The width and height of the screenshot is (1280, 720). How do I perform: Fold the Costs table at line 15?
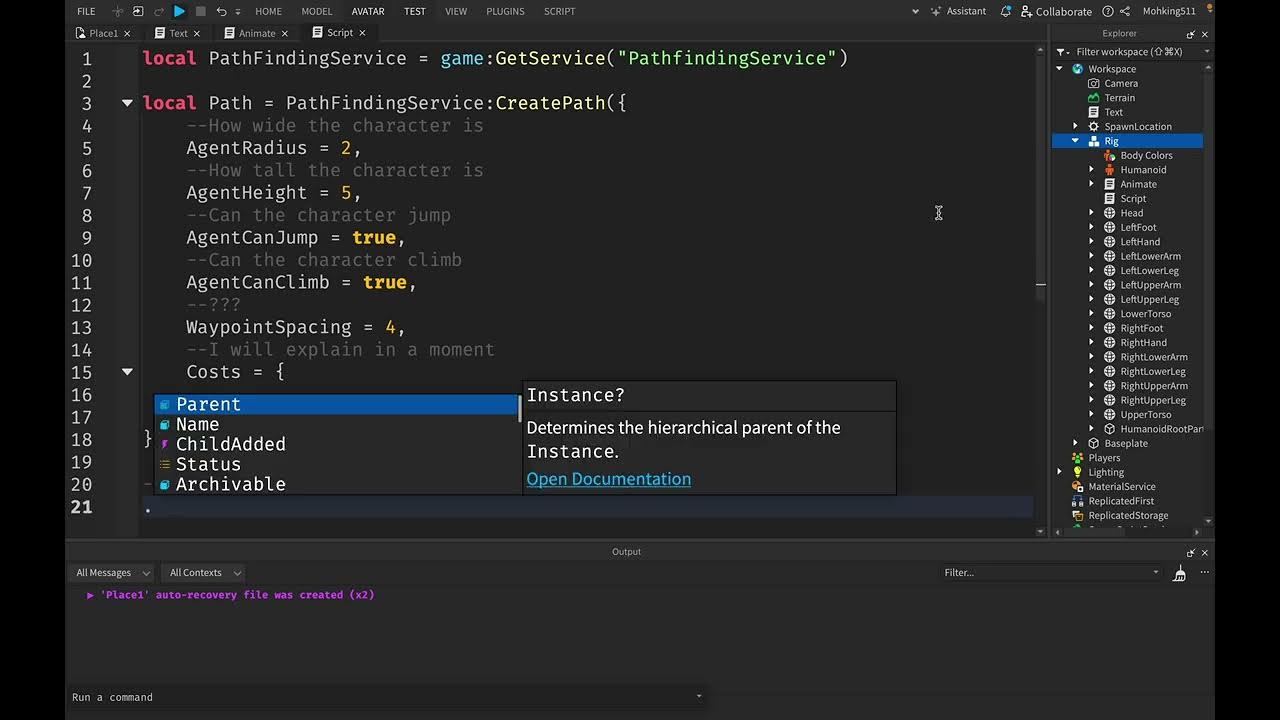coord(127,372)
